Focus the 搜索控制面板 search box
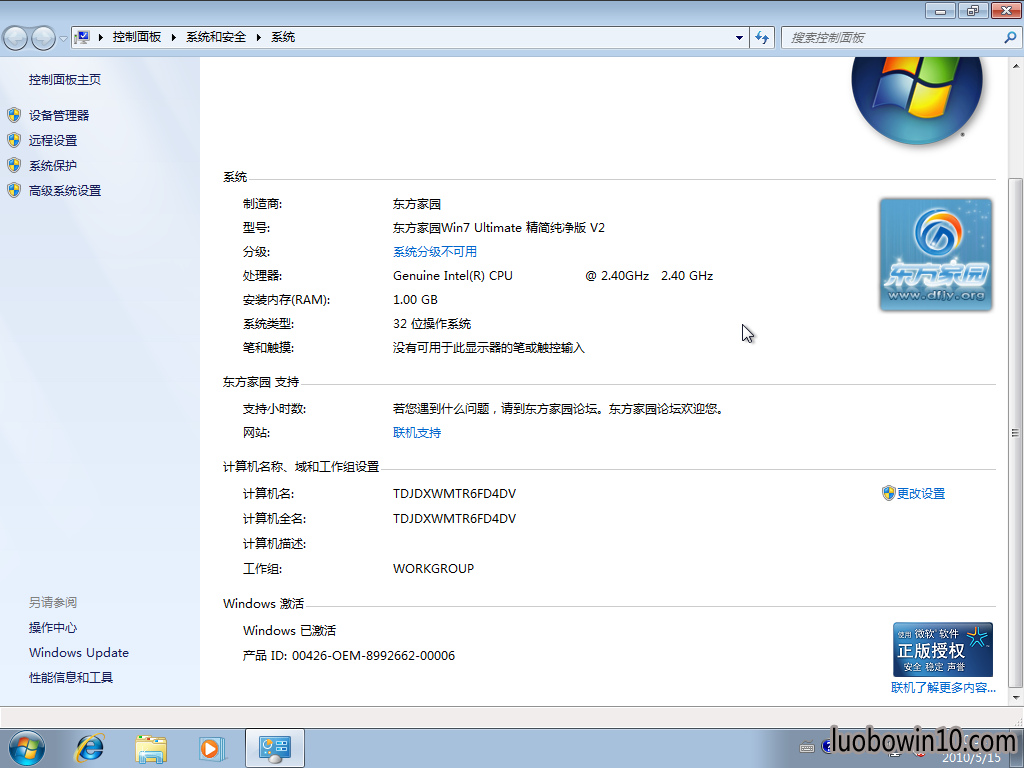 (892, 38)
